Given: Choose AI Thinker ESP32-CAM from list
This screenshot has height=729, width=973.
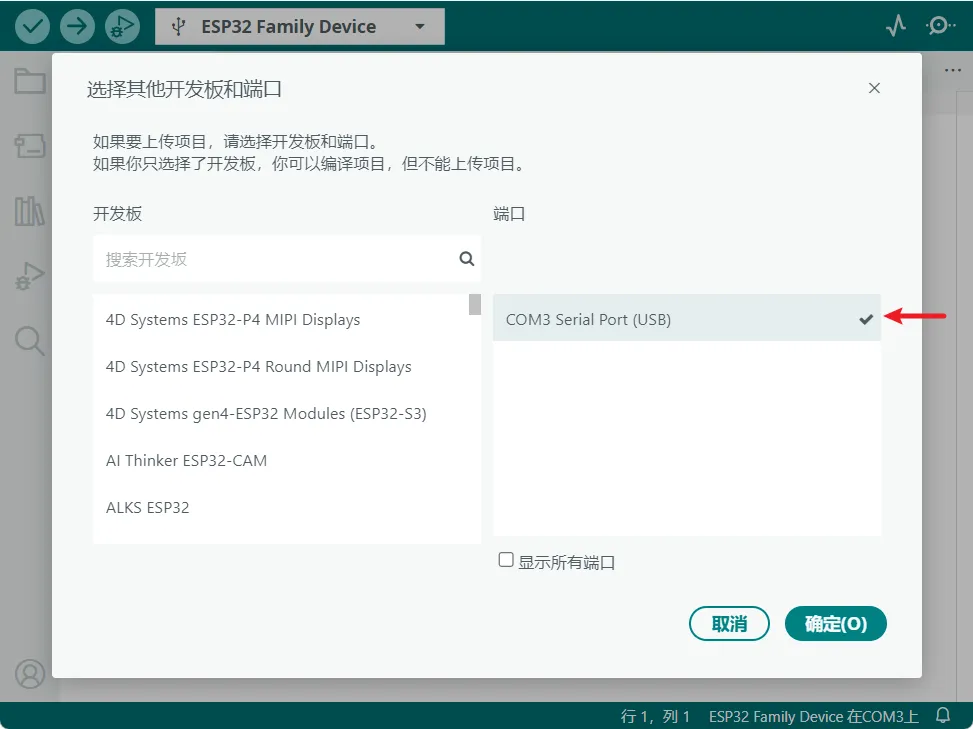Looking at the screenshot, I should (x=187, y=461).
